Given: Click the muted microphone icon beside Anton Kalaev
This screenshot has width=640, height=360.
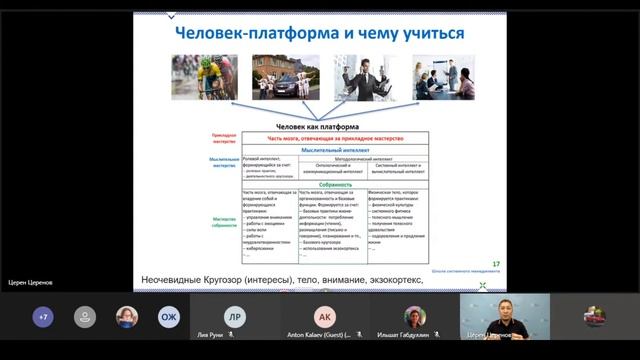Looking at the screenshot, I should point(359,335).
